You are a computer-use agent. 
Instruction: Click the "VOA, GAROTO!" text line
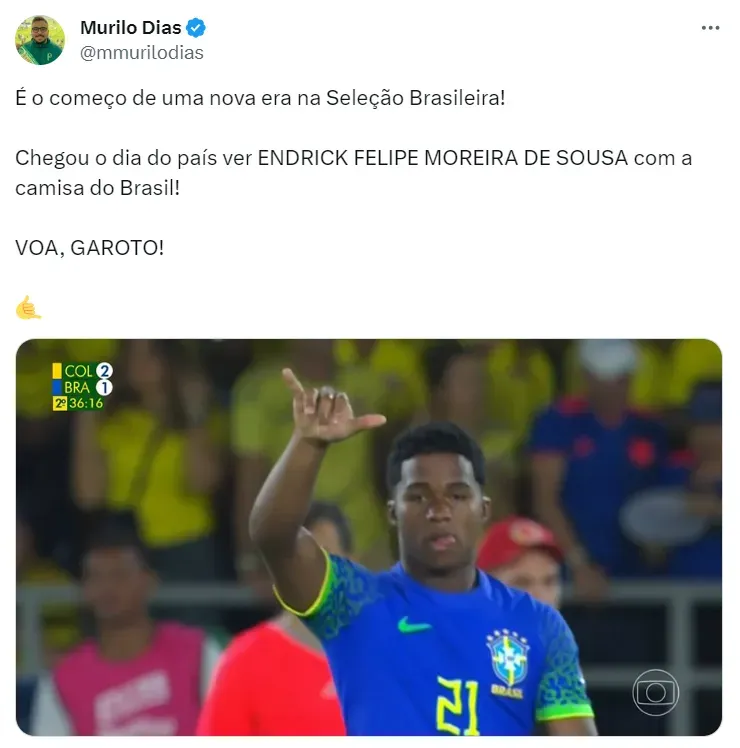click(90, 248)
